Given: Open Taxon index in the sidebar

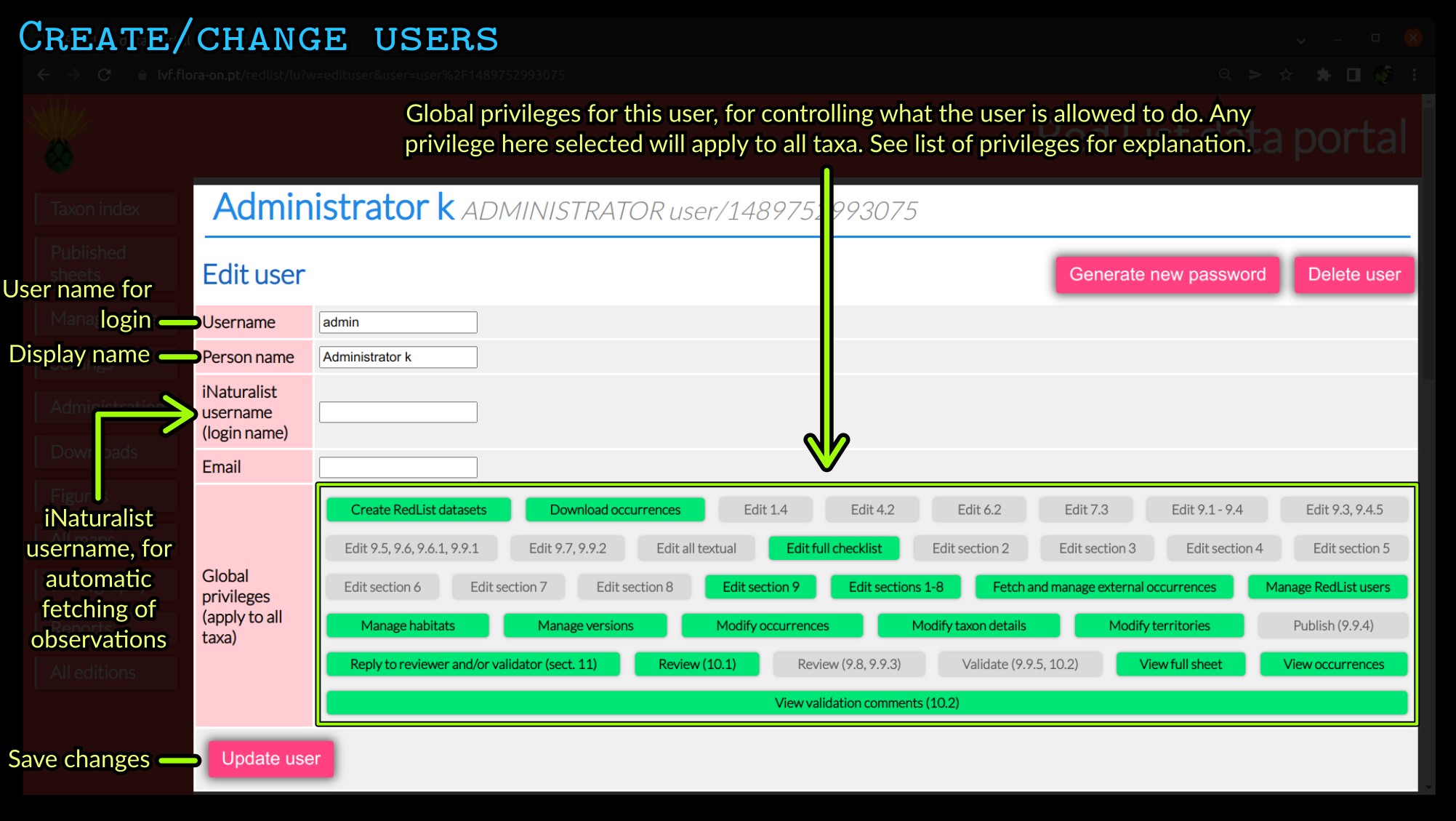Looking at the screenshot, I should (x=95, y=209).
